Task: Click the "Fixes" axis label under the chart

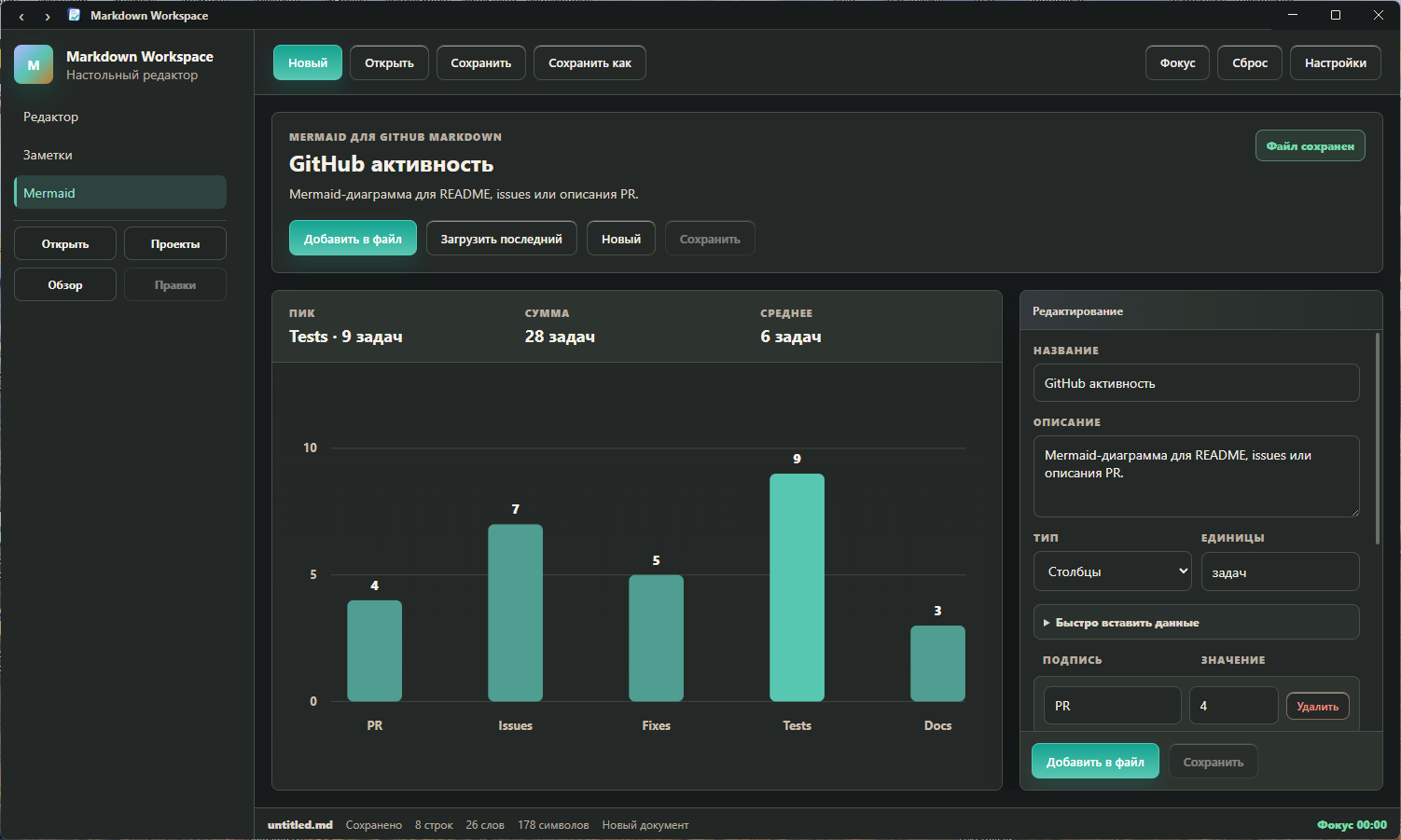Action: coord(656,725)
